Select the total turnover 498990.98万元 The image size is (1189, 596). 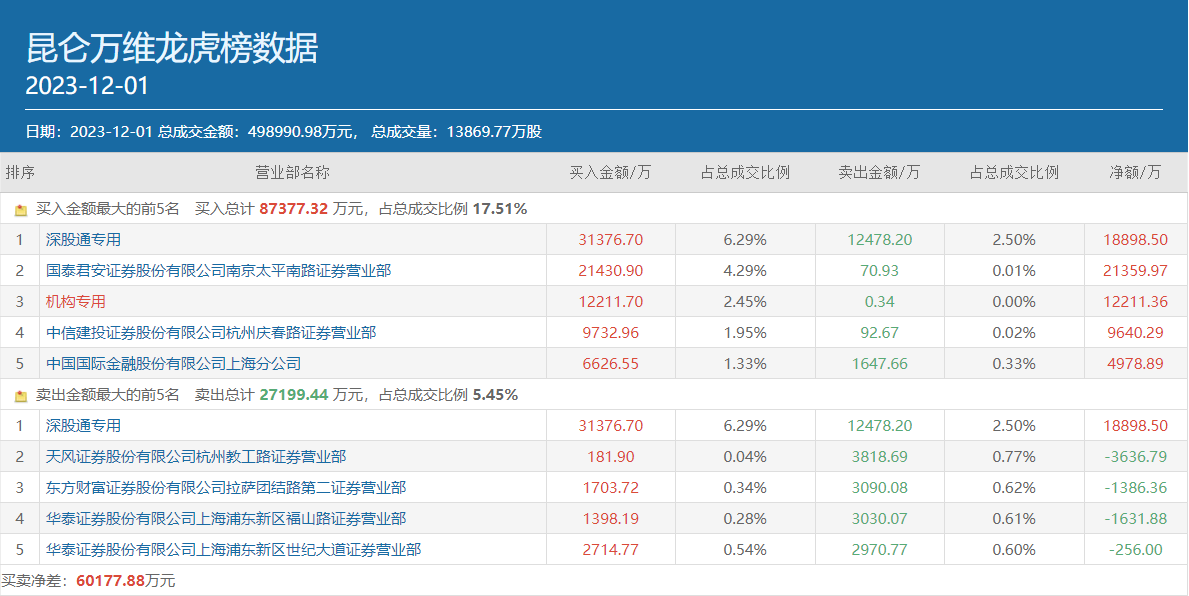pyautogui.click(x=301, y=132)
